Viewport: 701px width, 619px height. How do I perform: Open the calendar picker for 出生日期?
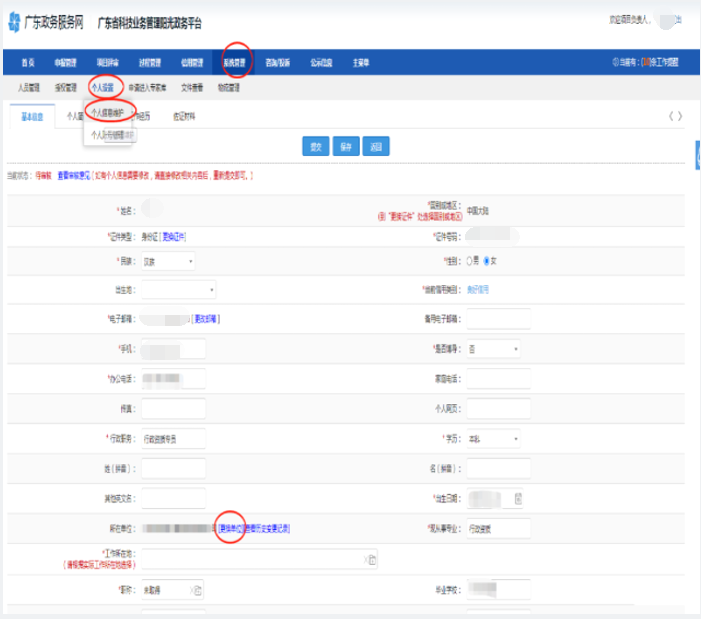pyautogui.click(x=518, y=498)
